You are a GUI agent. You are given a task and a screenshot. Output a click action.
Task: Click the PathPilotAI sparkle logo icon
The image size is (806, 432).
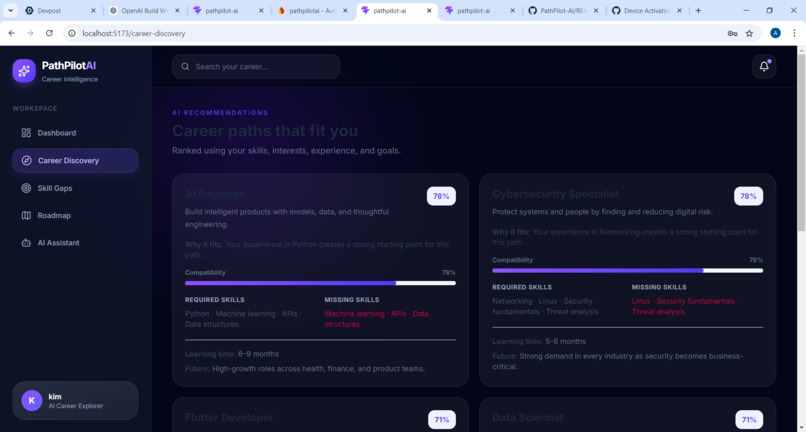pyautogui.click(x=24, y=71)
